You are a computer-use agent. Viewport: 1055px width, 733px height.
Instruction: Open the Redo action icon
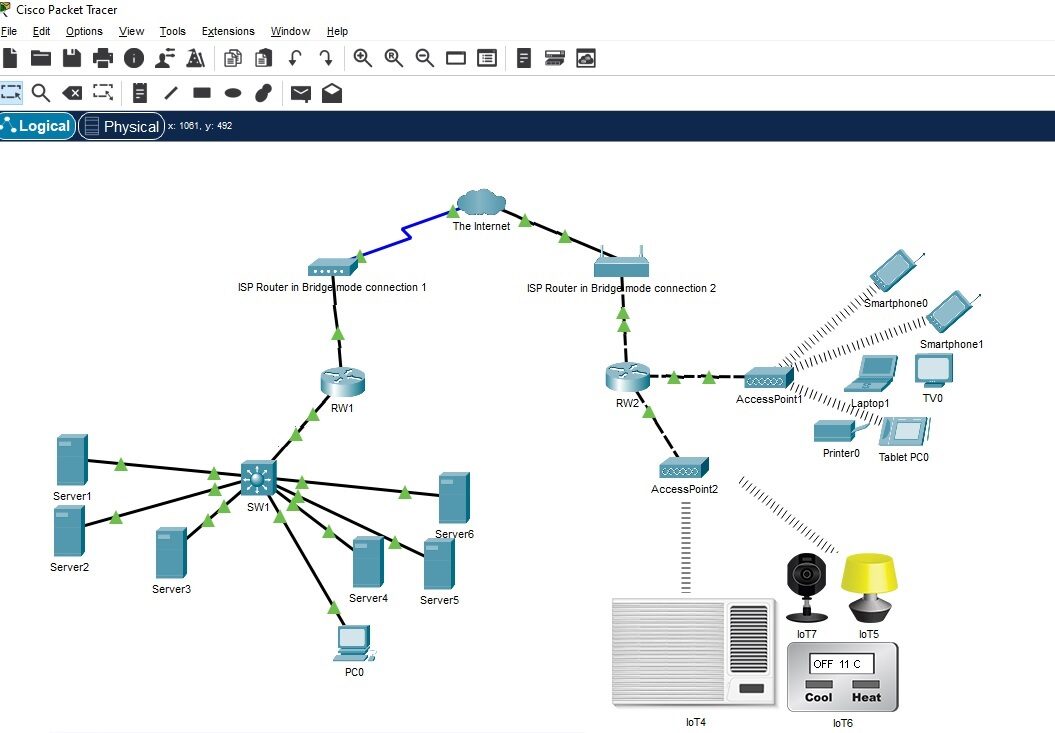point(326,58)
